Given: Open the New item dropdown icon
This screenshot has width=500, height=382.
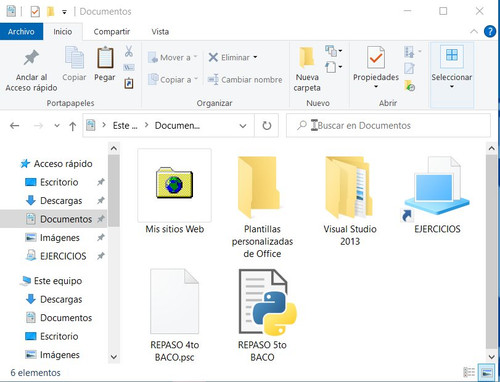Looking at the screenshot, I should [333, 51].
